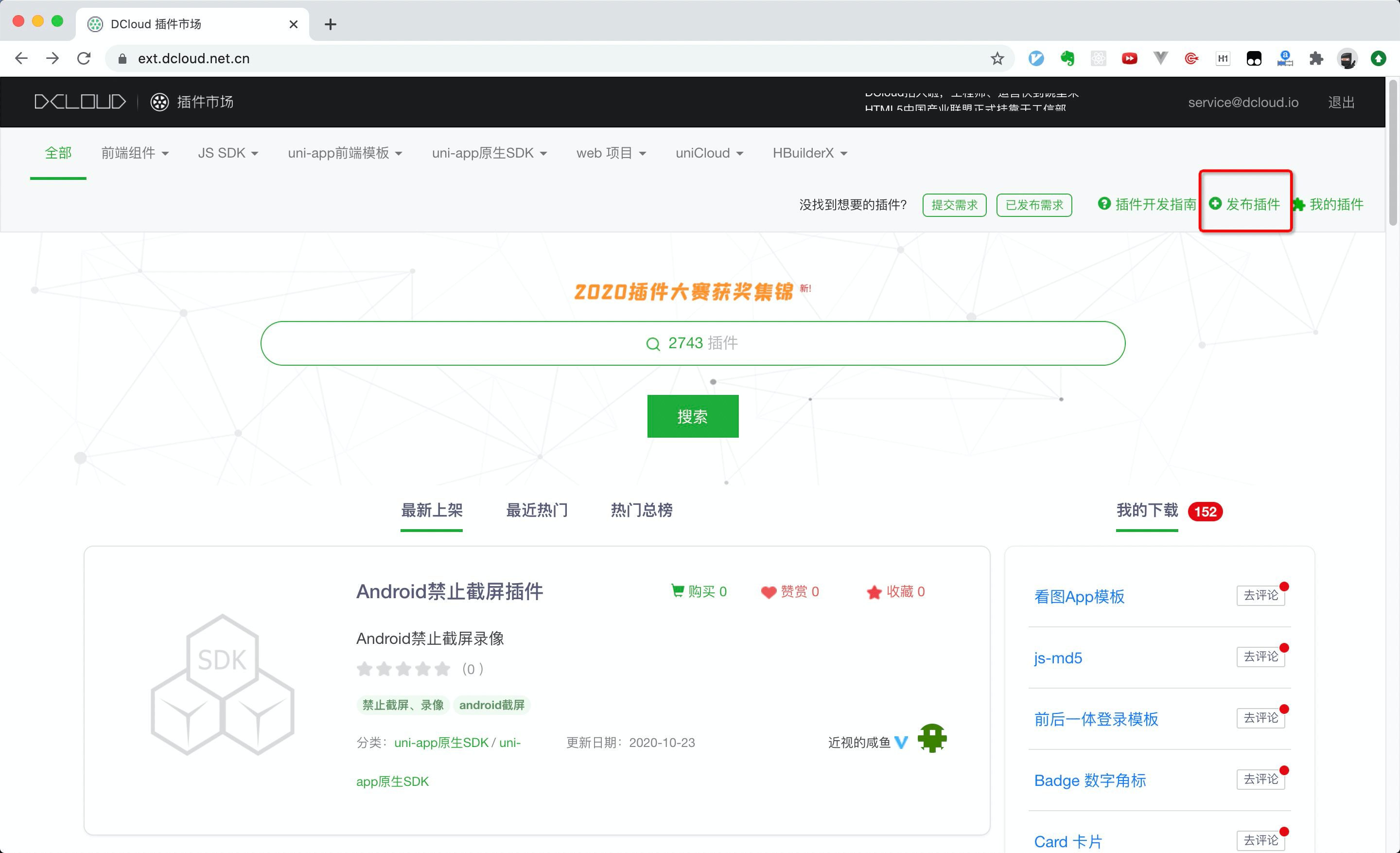Viewport: 1400px width, 853px height.
Task: Click the SDK cube plugin thumbnail
Action: coord(223,684)
